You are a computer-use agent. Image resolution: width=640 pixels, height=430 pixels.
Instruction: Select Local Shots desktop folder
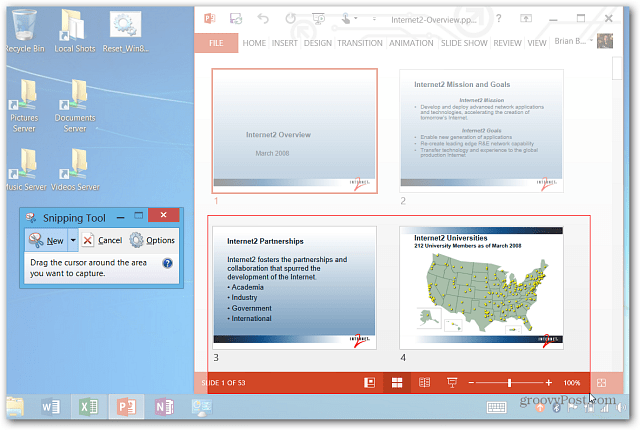coord(75,31)
